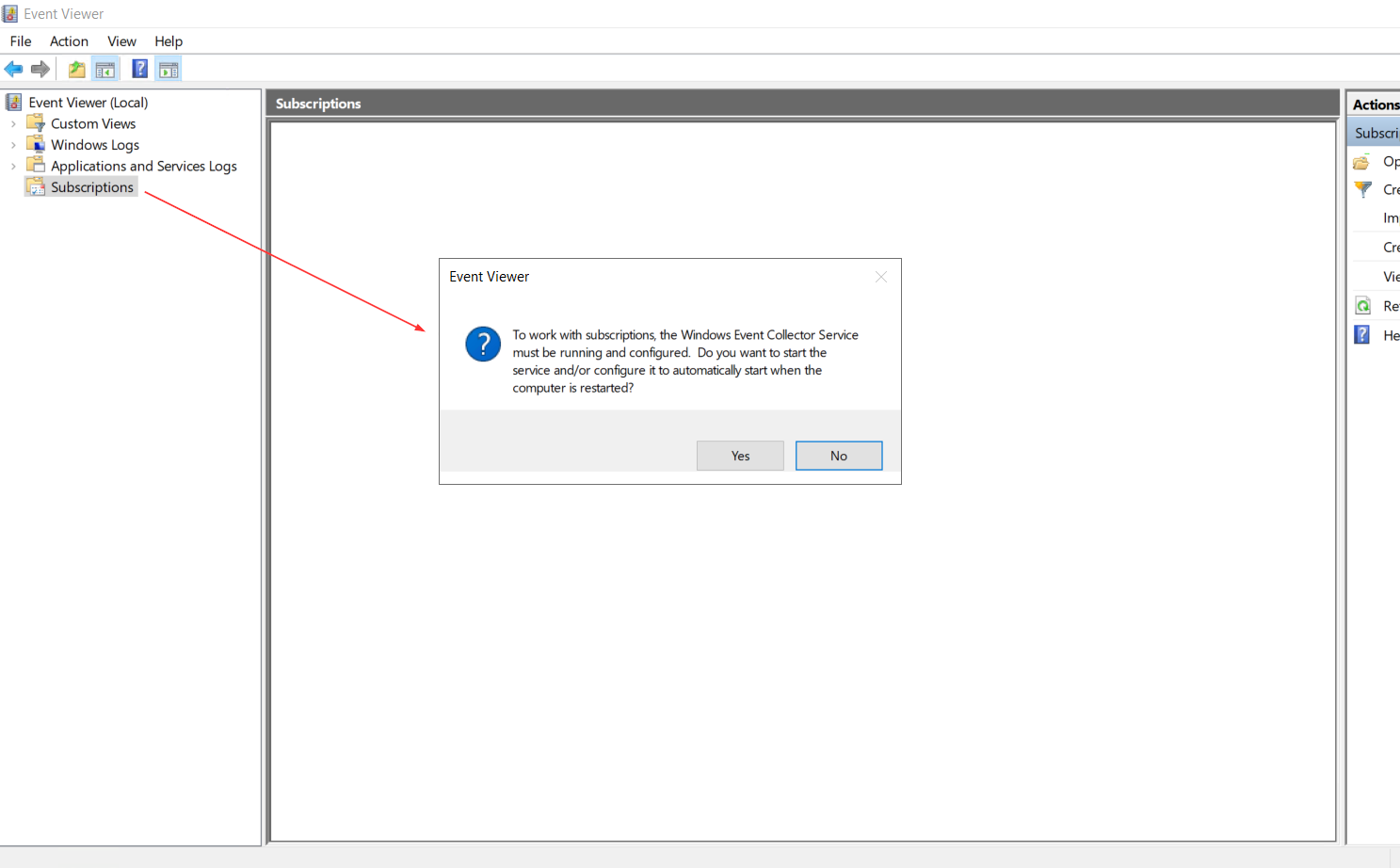Click the Subscriptions center pane title bar

[x=803, y=104]
